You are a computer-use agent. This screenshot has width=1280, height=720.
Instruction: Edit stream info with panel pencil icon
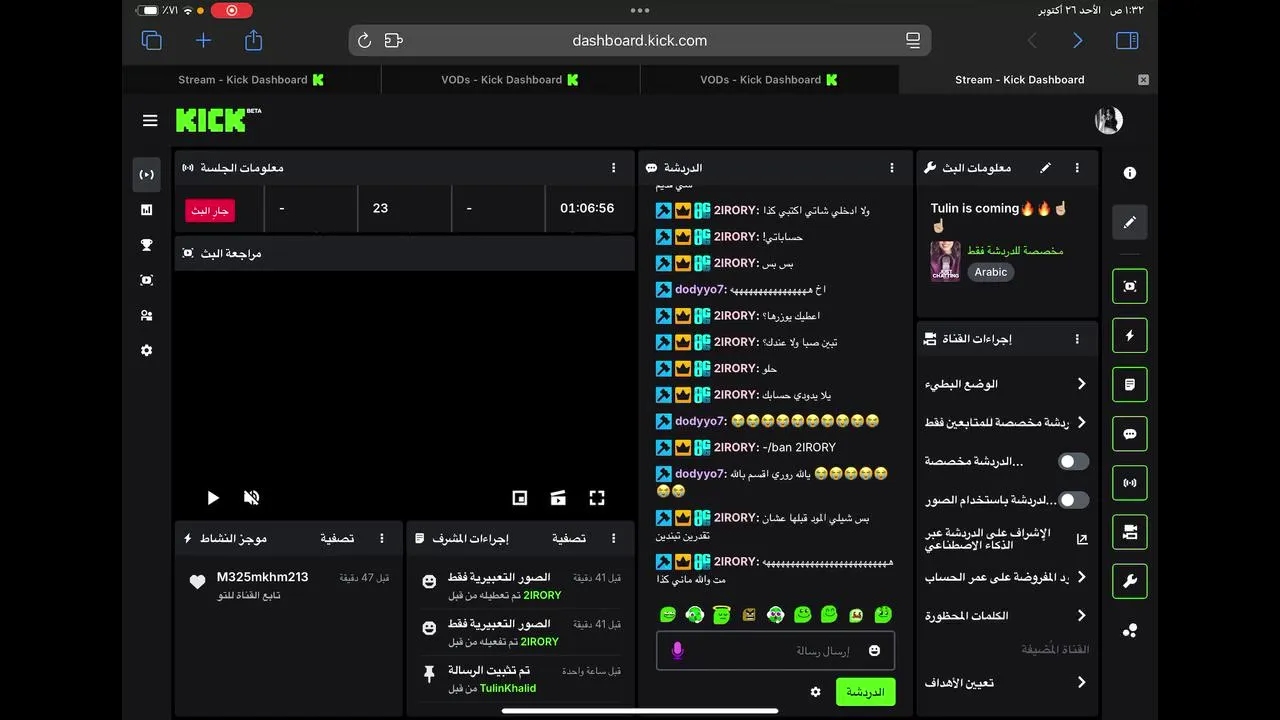1046,168
